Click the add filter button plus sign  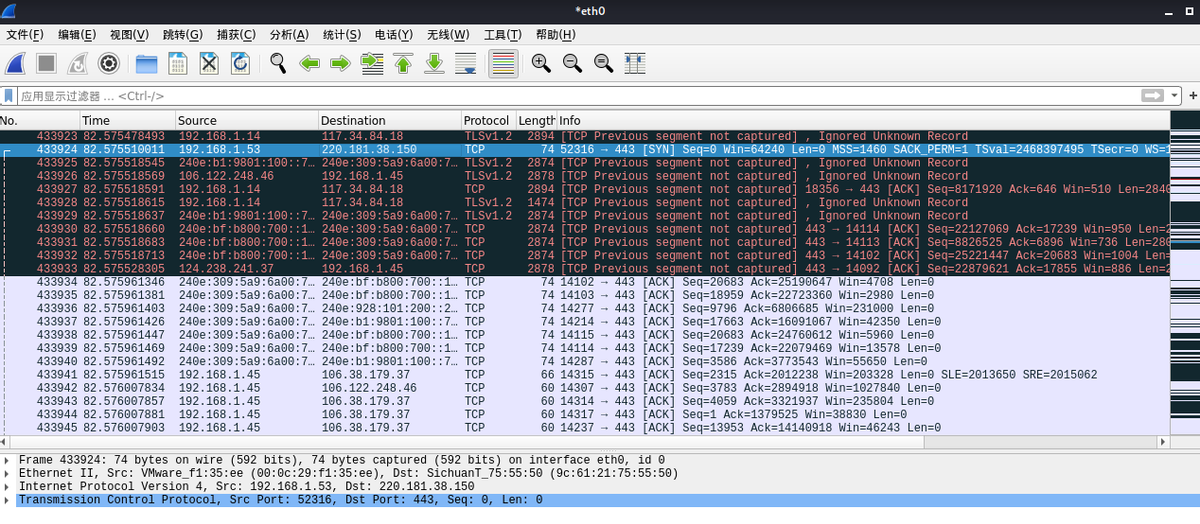point(1193,96)
